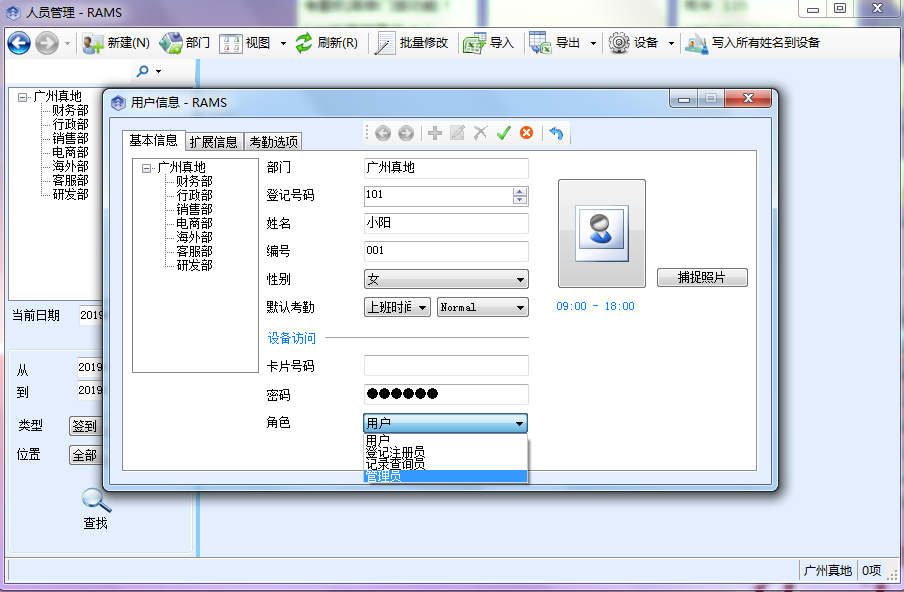Go to next record in dialog toolbar

tap(406, 133)
